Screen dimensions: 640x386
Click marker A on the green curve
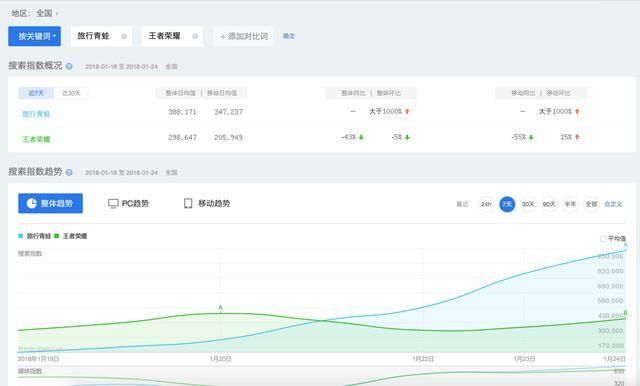point(220,308)
